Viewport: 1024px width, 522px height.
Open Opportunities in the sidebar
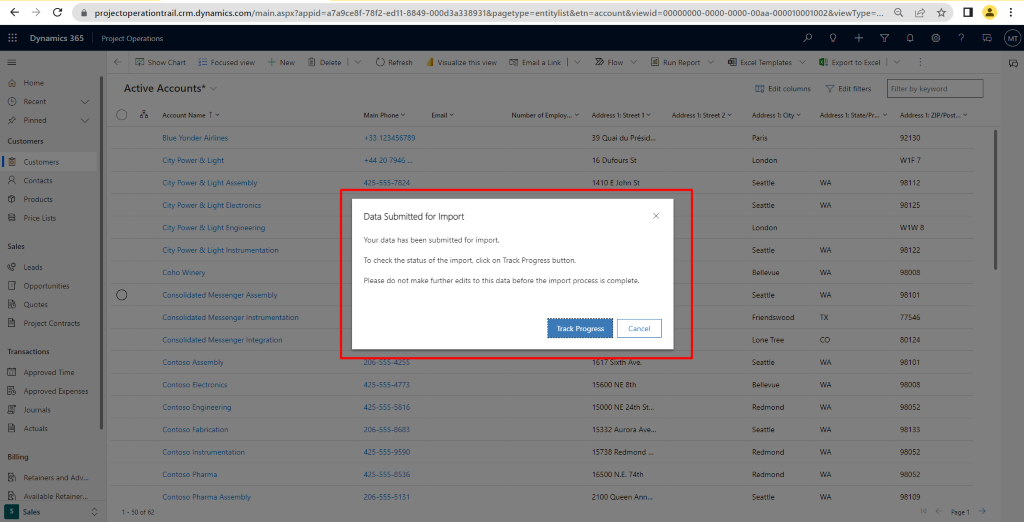pyautogui.click(x=46, y=286)
